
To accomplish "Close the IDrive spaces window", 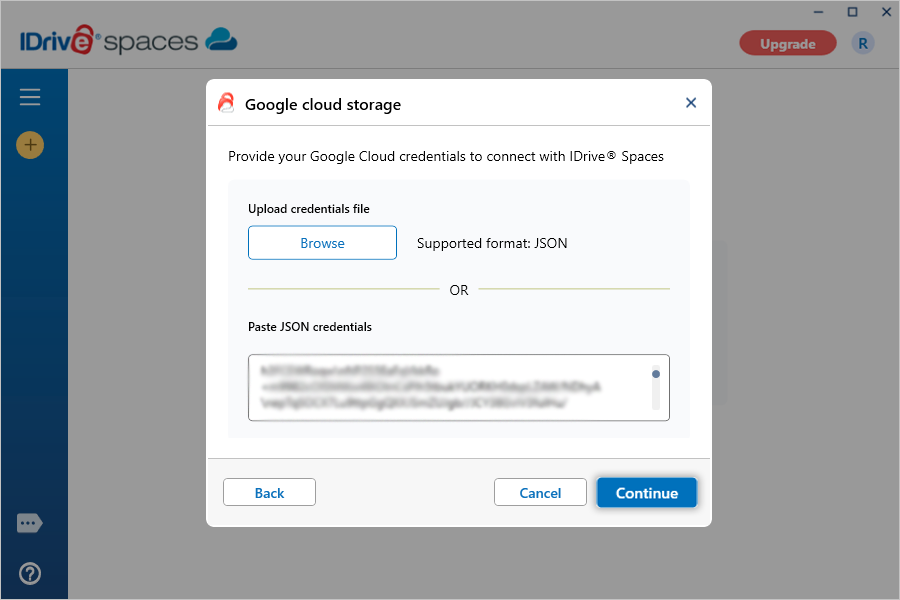I will click(x=886, y=12).
